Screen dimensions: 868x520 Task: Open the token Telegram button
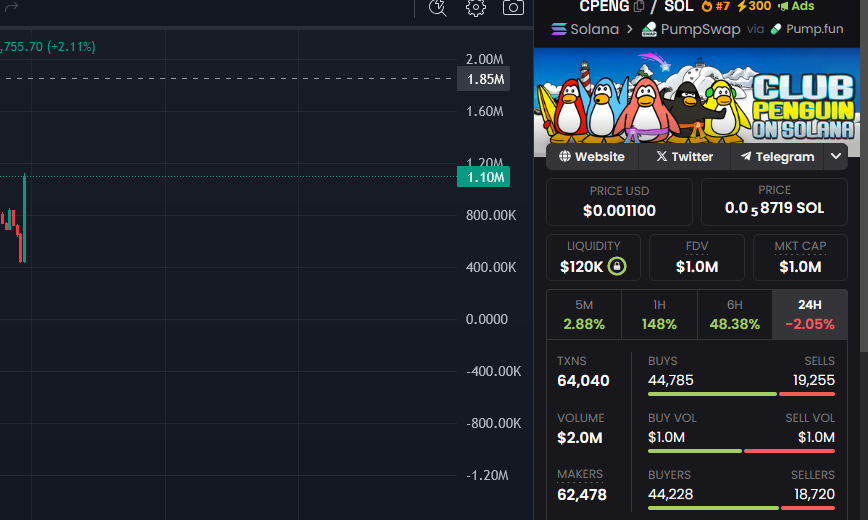tap(777, 157)
